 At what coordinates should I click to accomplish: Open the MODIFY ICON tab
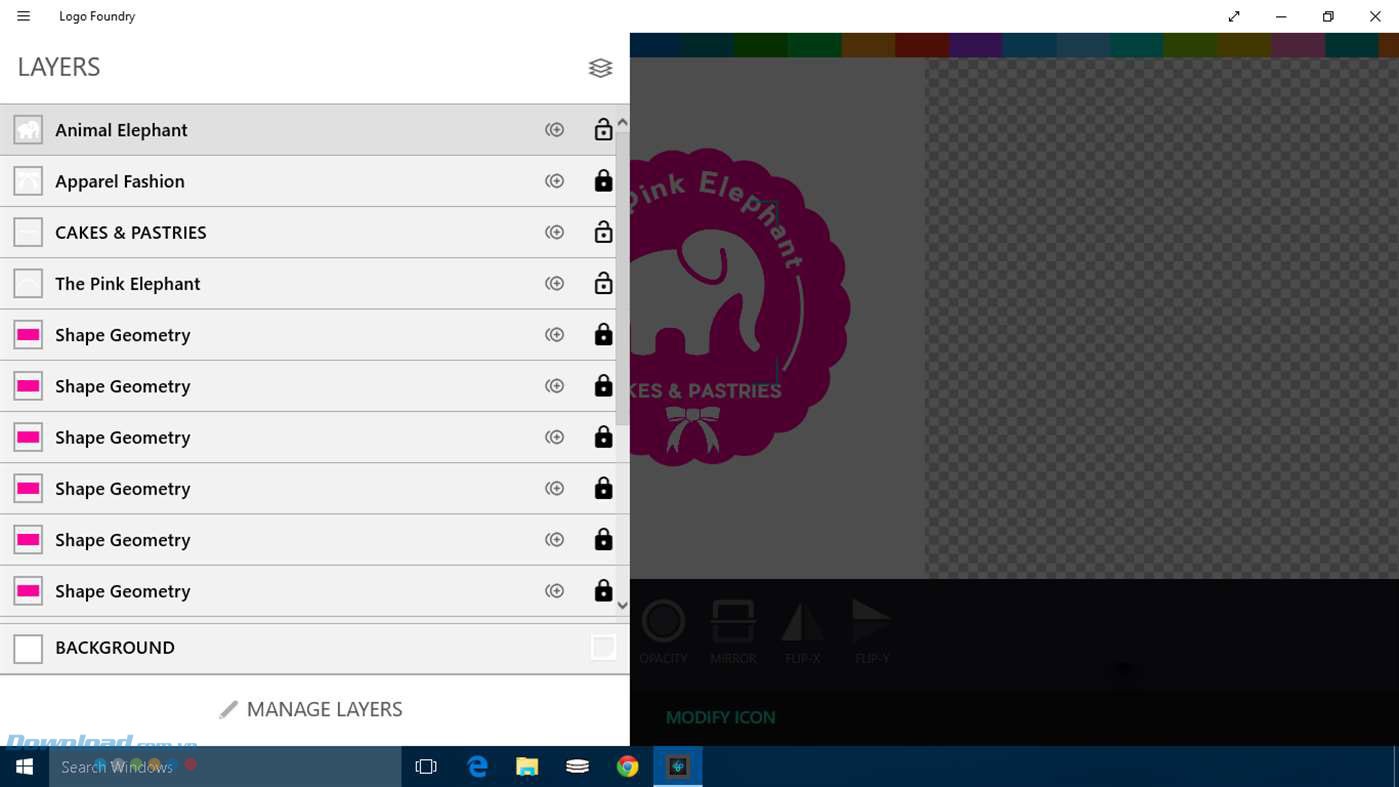point(720,717)
